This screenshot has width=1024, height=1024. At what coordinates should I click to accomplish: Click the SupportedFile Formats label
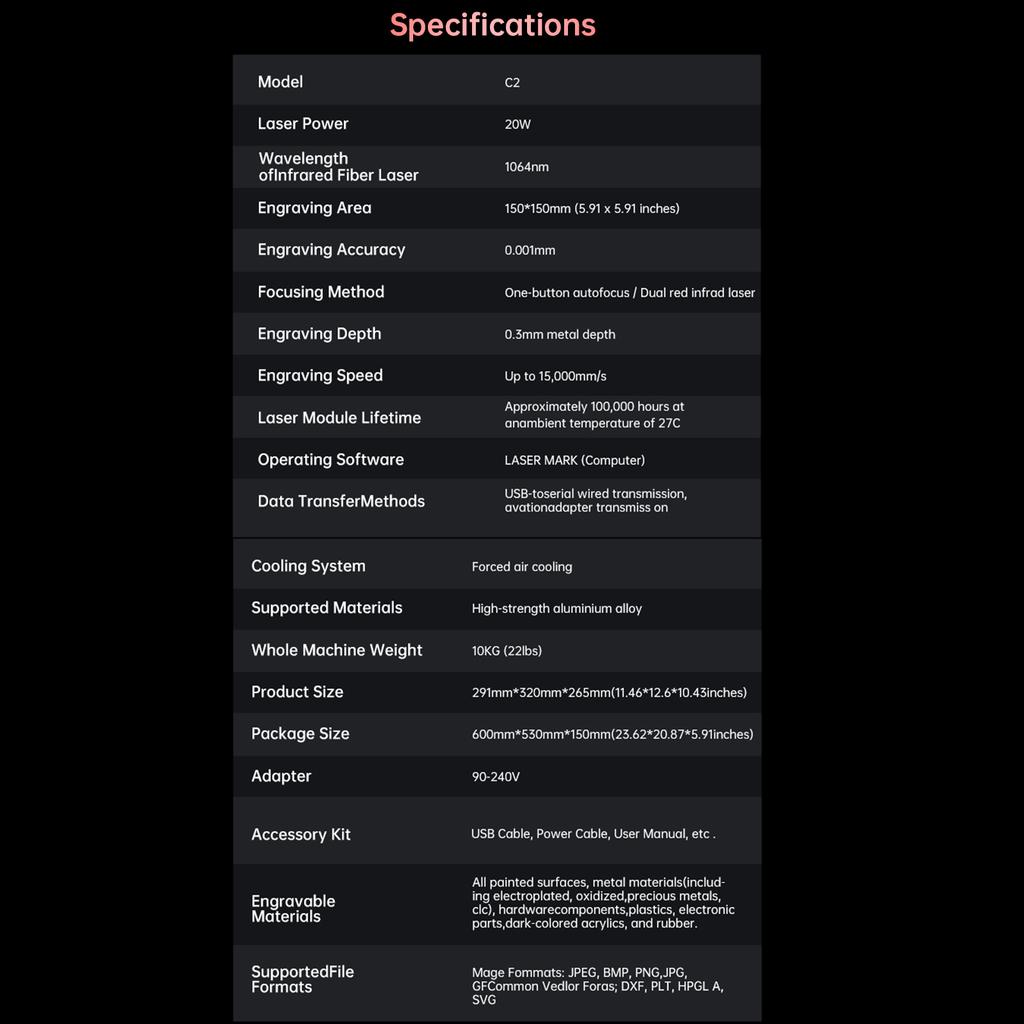coord(302,979)
